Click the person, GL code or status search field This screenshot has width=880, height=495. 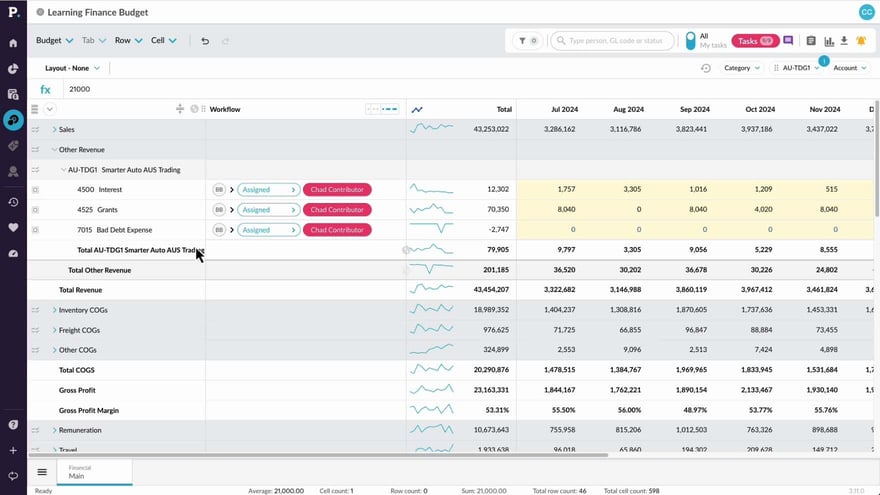(x=614, y=41)
